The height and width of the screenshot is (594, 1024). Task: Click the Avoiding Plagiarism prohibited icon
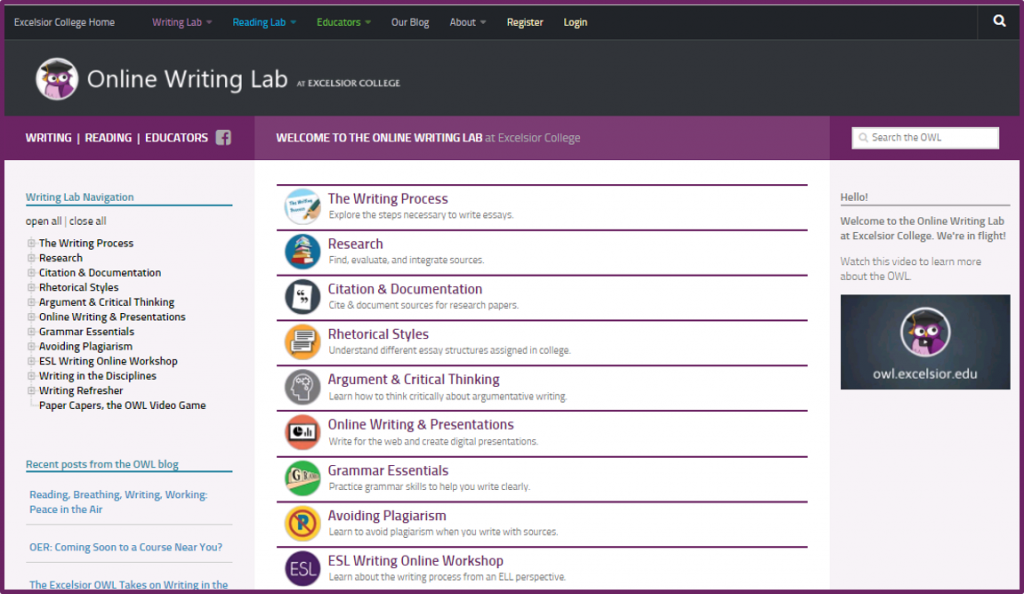302,523
